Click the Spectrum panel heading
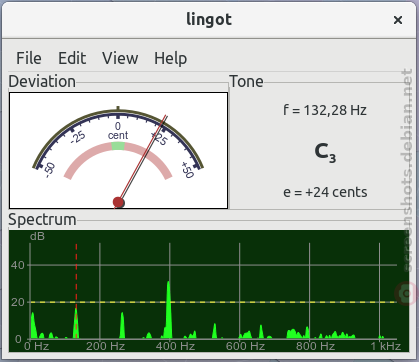Viewport: 419px width, 362px height. 42,220
